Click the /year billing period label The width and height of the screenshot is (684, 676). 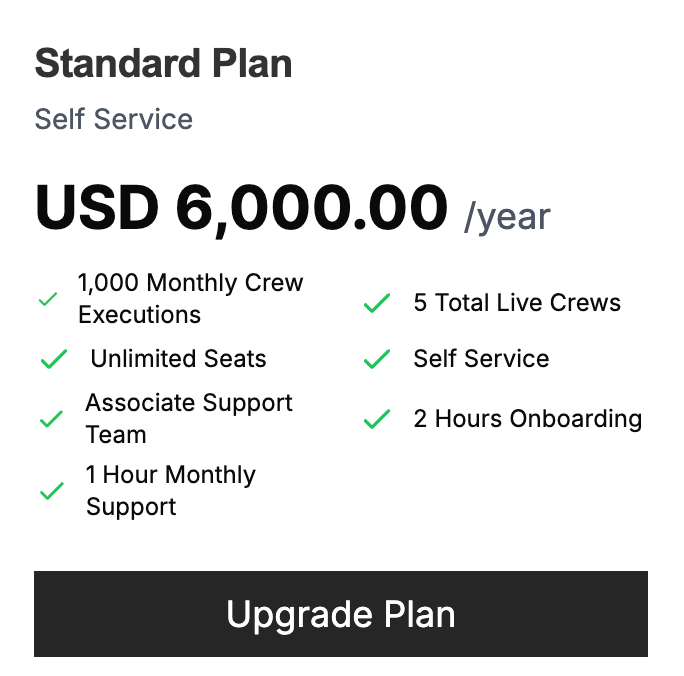coord(507,216)
